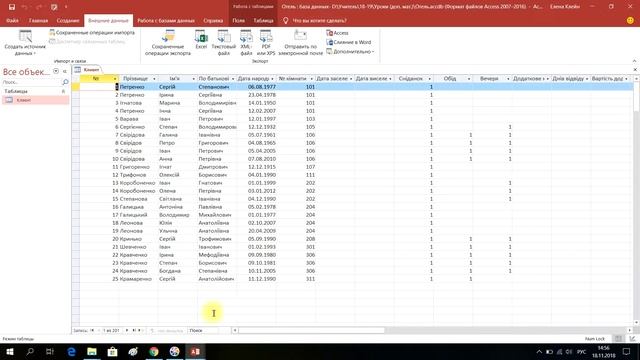Click the 'Что вы хотите сделать?' search box
Viewport: 640px width, 360px height.
(319, 20)
